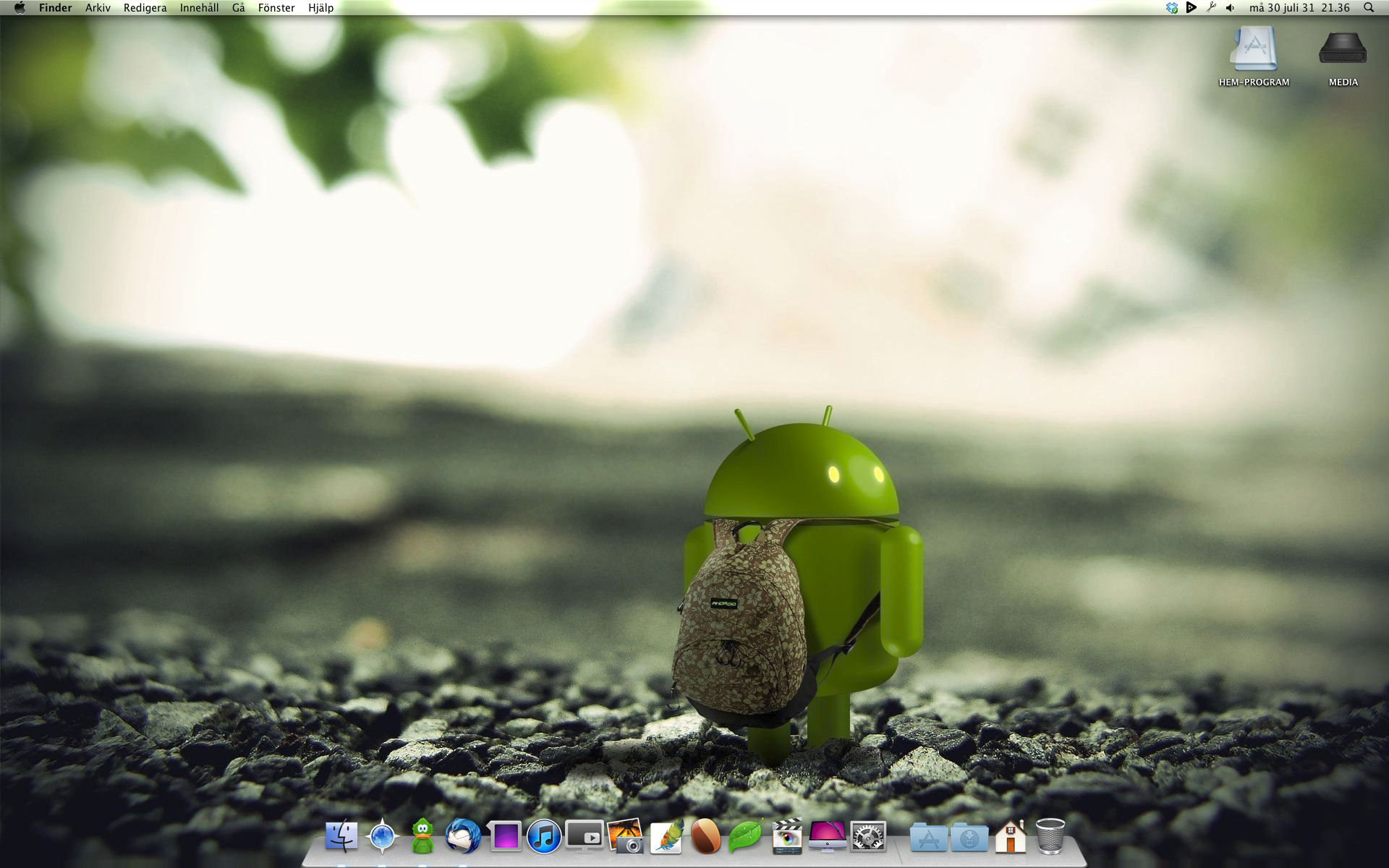1389x868 pixels.
Task: Open the Apple menu
Action: coord(20,8)
